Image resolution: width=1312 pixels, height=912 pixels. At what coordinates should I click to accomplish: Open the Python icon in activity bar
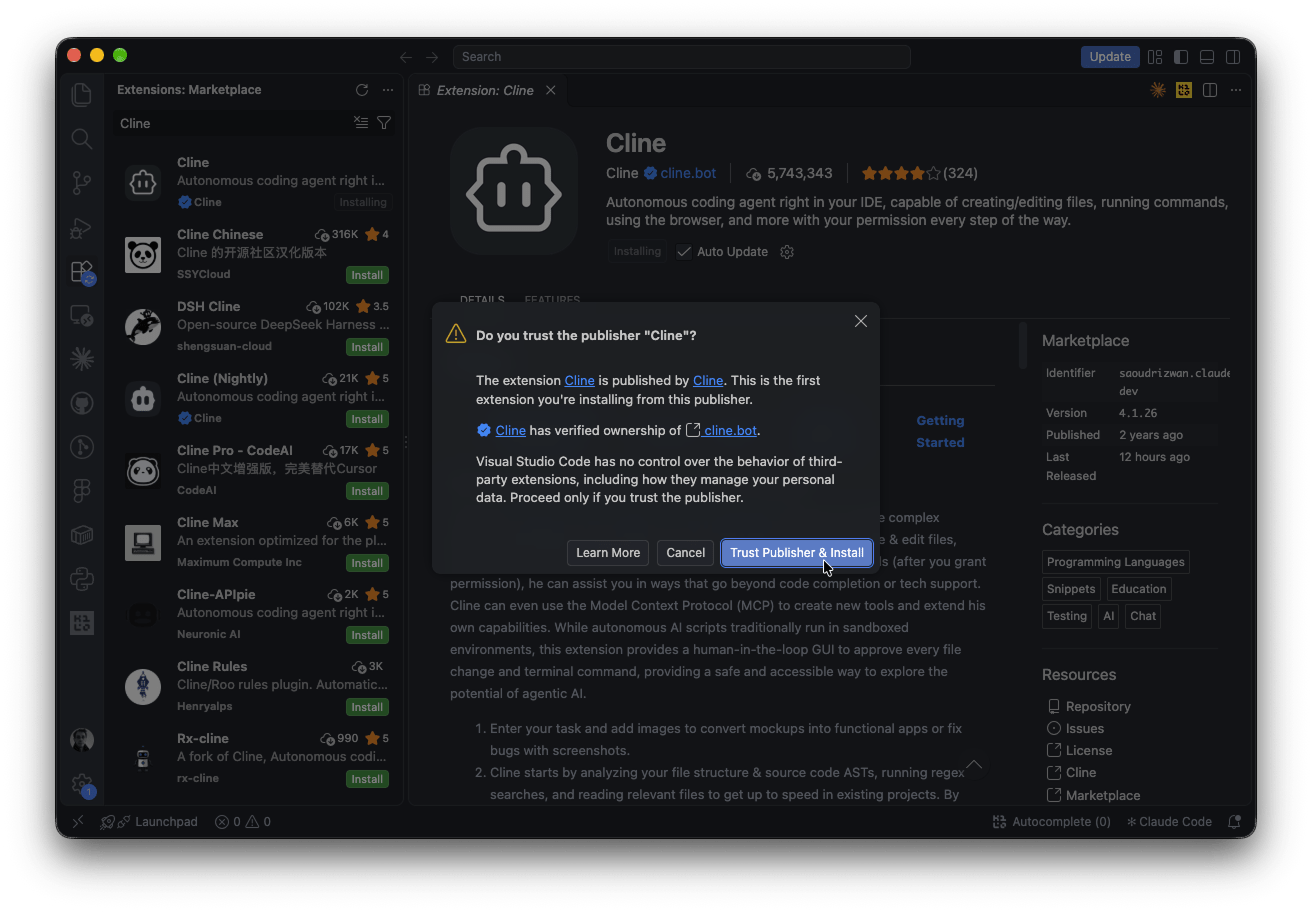[82, 578]
